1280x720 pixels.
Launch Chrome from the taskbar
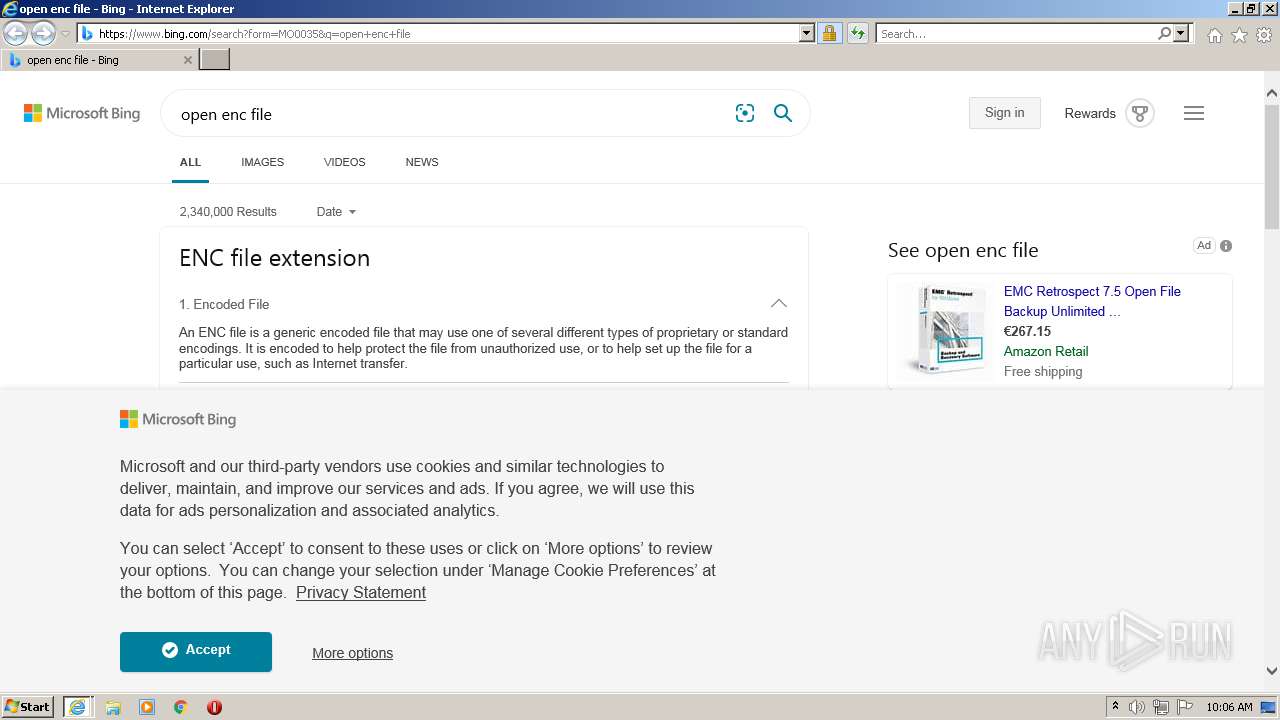pos(181,707)
